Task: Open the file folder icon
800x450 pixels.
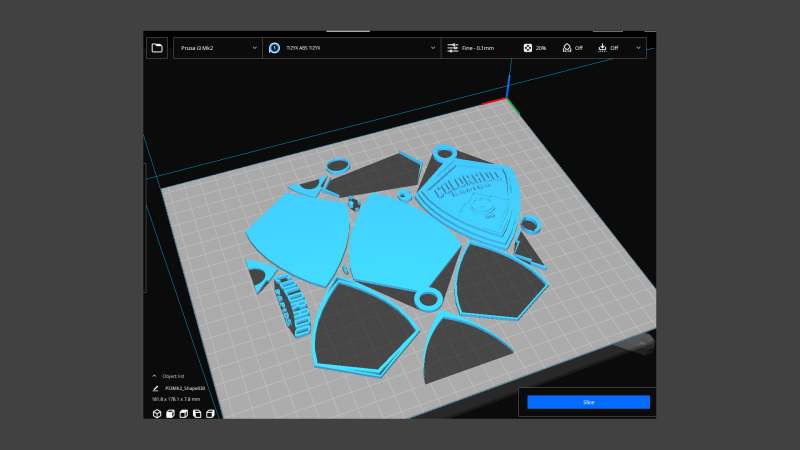Action: (x=157, y=47)
